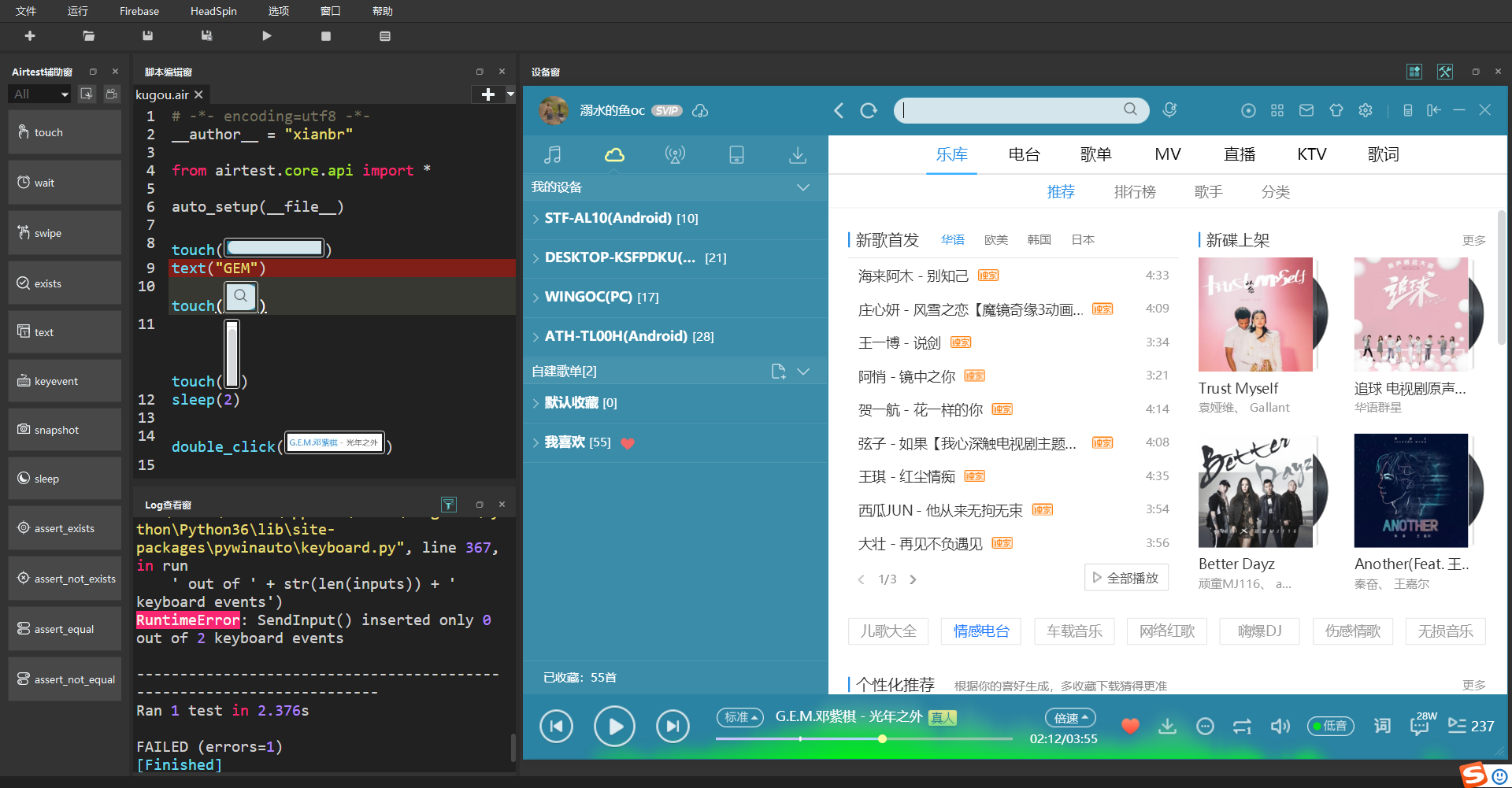Toggle the 28W comments bubble icon
This screenshot has height=788, width=1512.
click(x=1422, y=724)
